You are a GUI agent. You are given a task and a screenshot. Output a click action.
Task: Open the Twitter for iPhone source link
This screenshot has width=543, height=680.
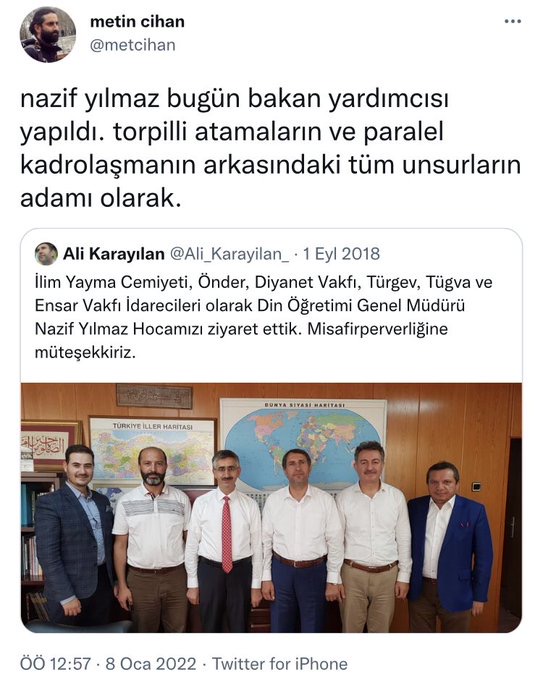pyautogui.click(x=280, y=664)
